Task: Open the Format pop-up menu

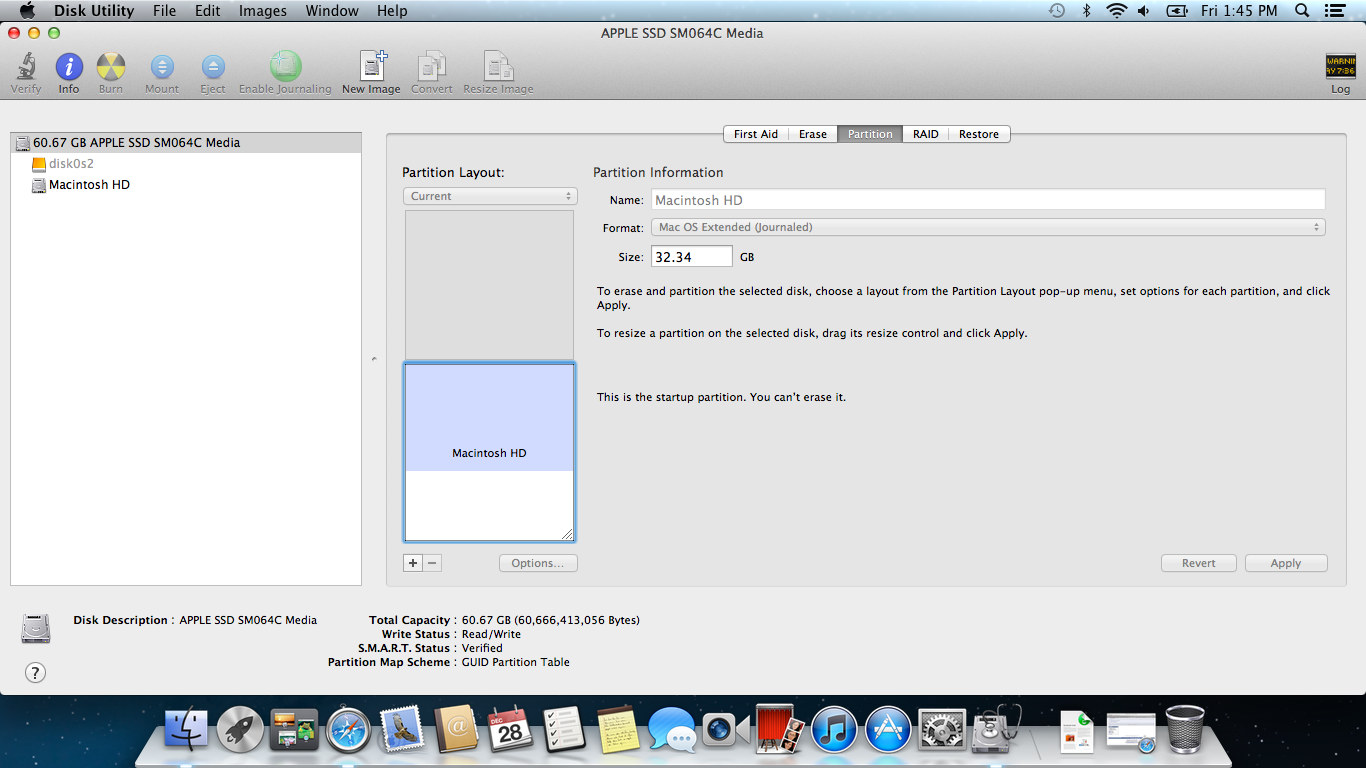Action: coord(988,227)
